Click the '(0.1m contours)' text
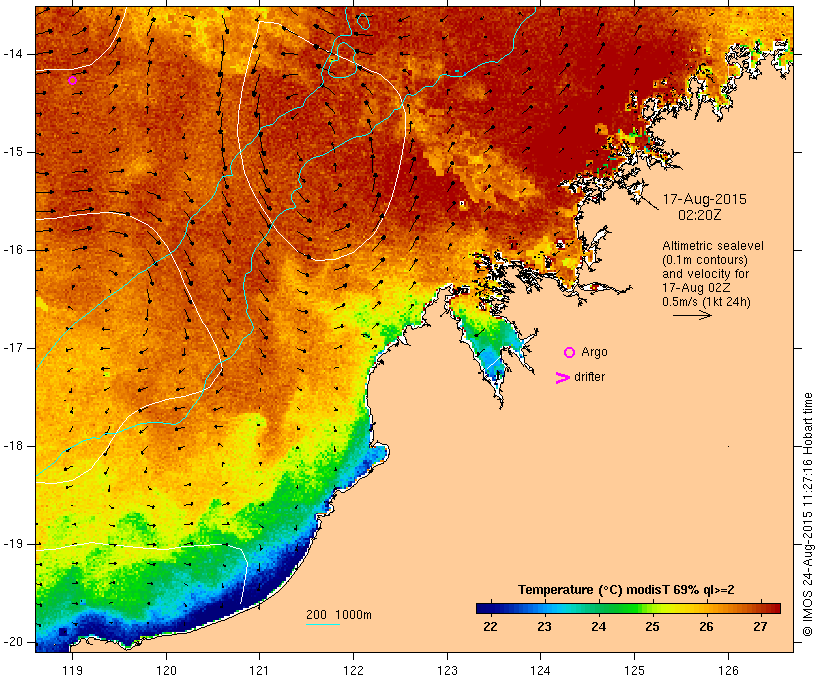The width and height of the screenshot is (820, 680). click(x=705, y=260)
